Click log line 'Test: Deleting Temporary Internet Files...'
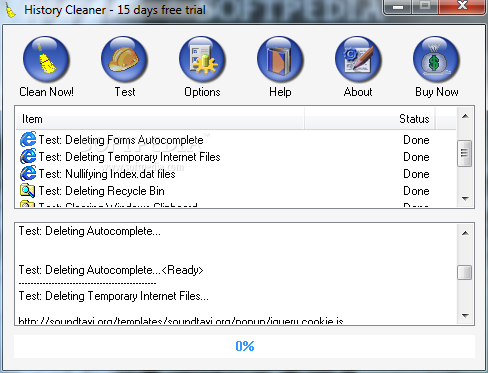488x373 pixels. click(113, 296)
